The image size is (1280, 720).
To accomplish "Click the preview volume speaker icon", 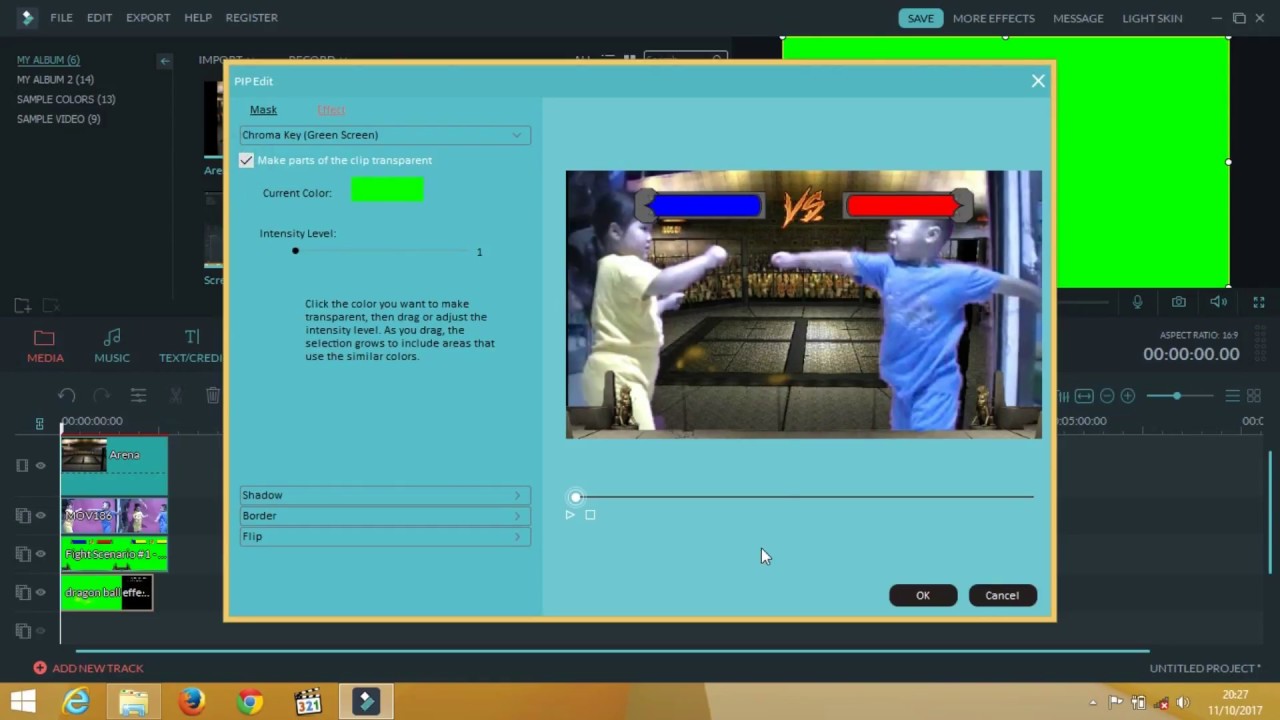I will 1219,302.
